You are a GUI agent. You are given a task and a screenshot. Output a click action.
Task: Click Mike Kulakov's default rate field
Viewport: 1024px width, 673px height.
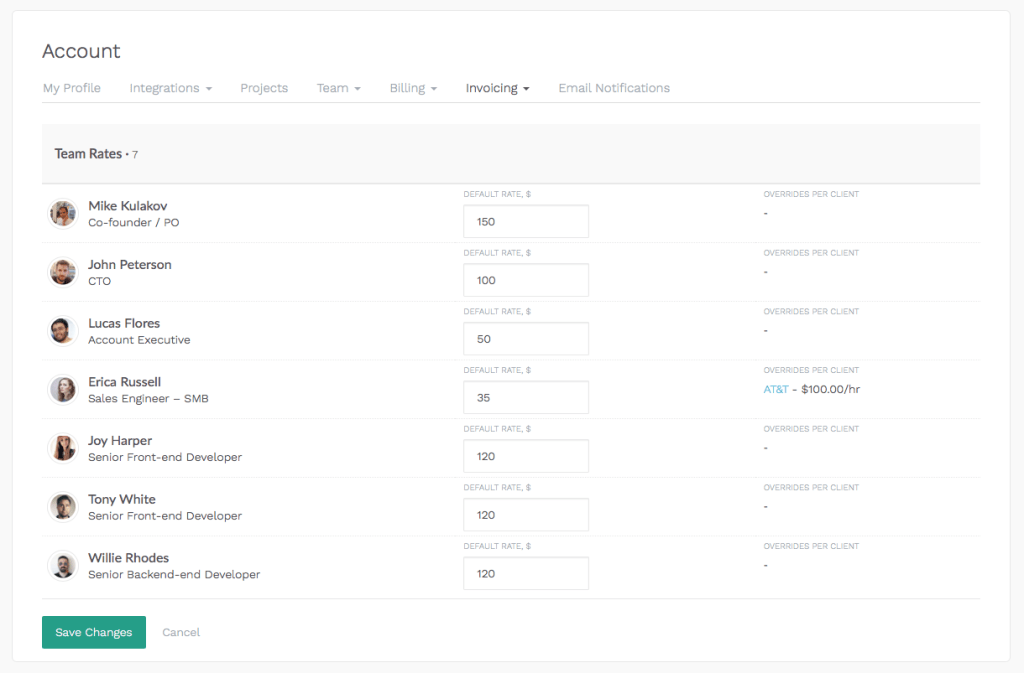tap(525, 221)
